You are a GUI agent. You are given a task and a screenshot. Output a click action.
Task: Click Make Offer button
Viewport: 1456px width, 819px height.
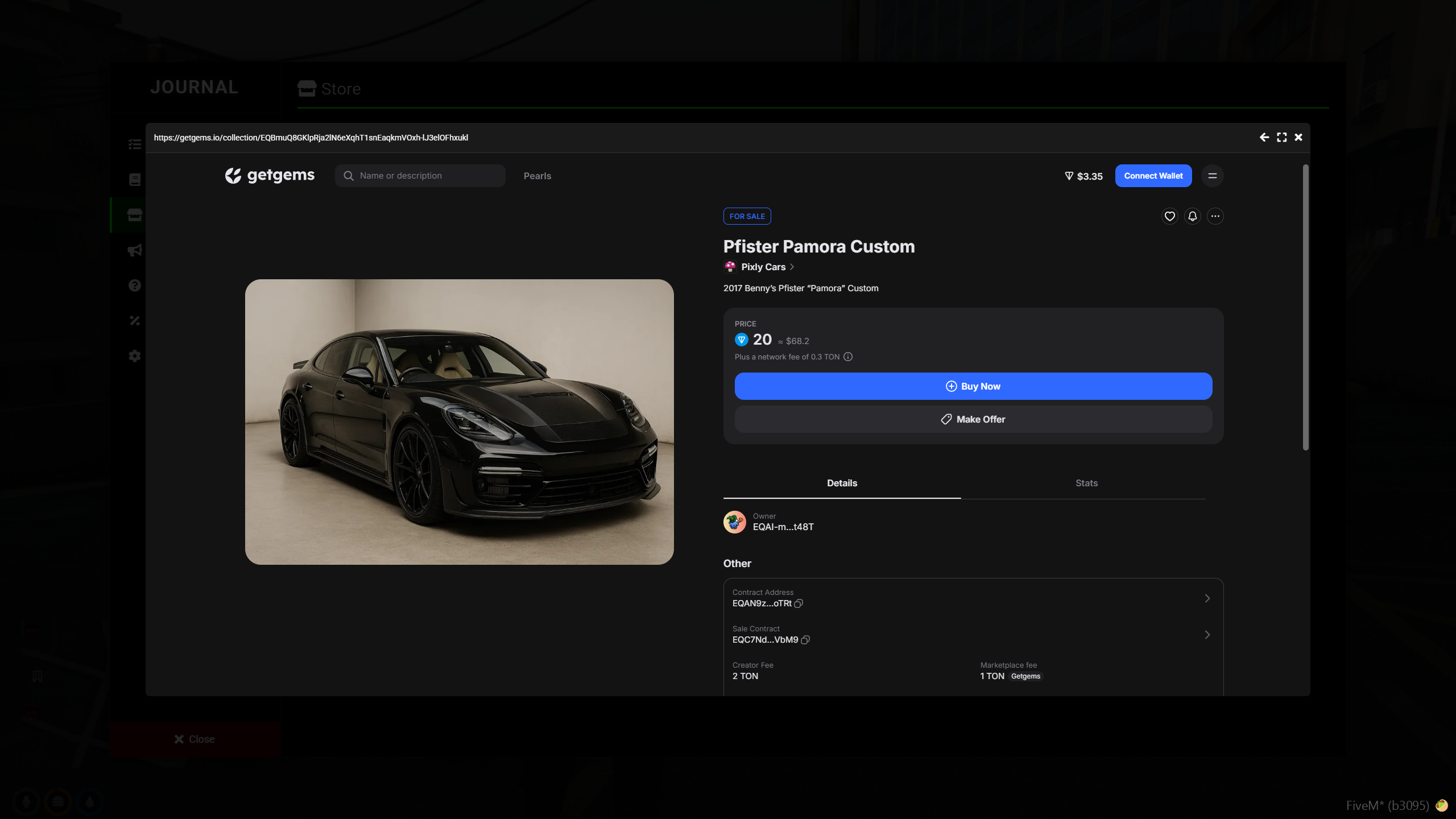973,419
